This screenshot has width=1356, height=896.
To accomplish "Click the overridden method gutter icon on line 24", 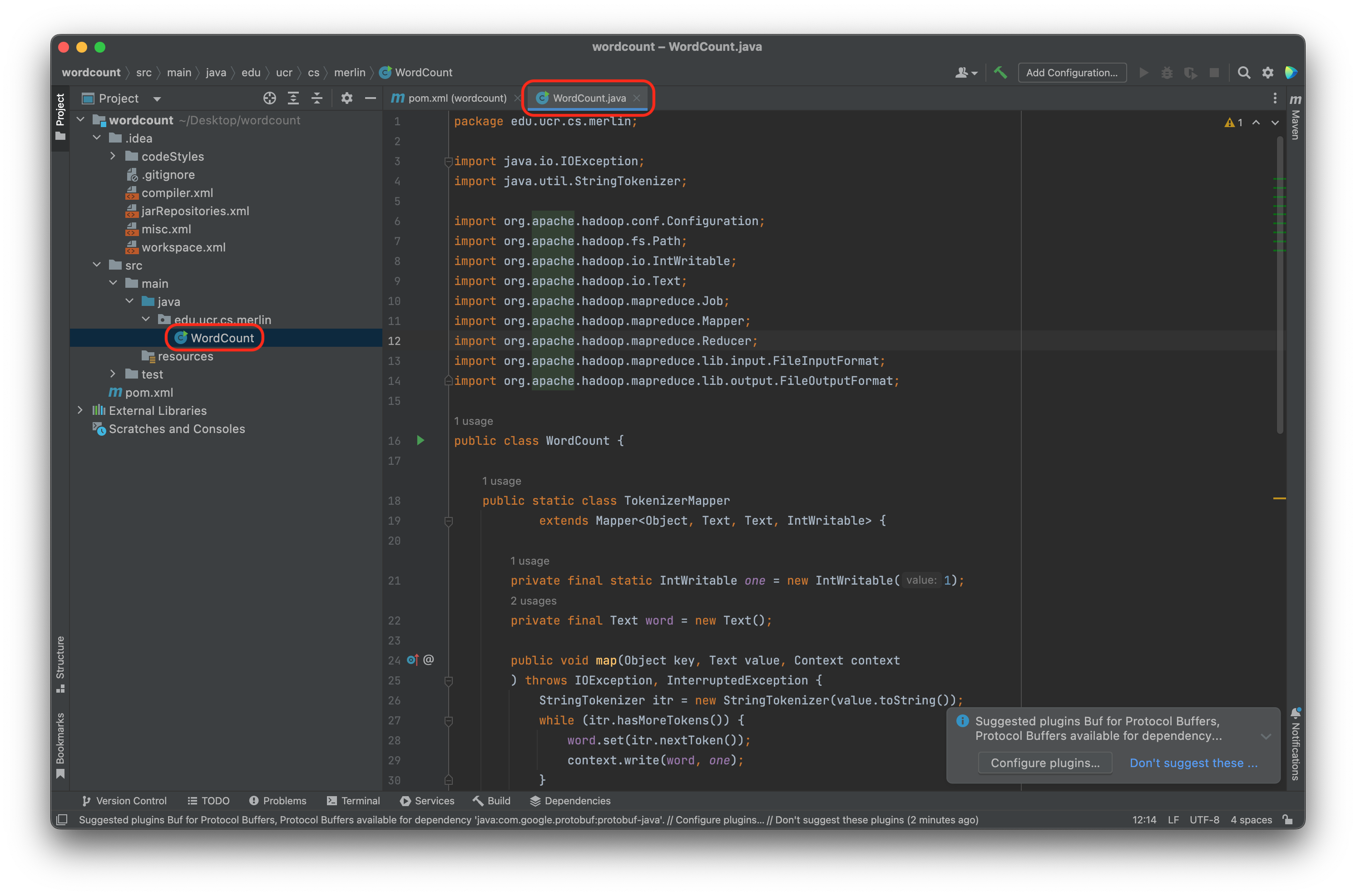I will [x=412, y=660].
